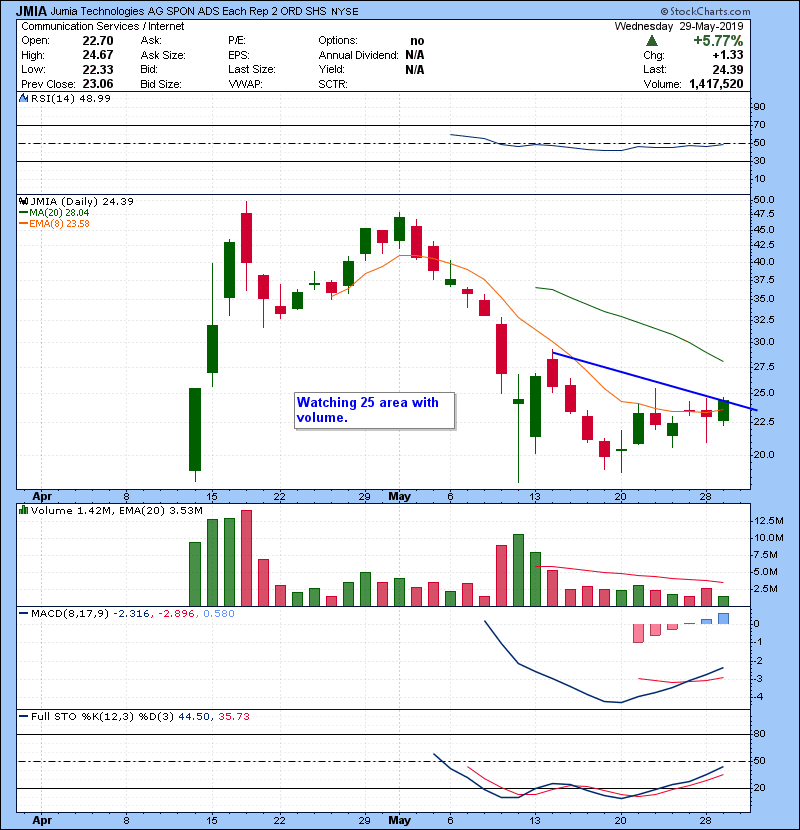Image resolution: width=800 pixels, height=830 pixels.
Task: Click the date Wednesday 29-May-2019
Action: point(679,26)
